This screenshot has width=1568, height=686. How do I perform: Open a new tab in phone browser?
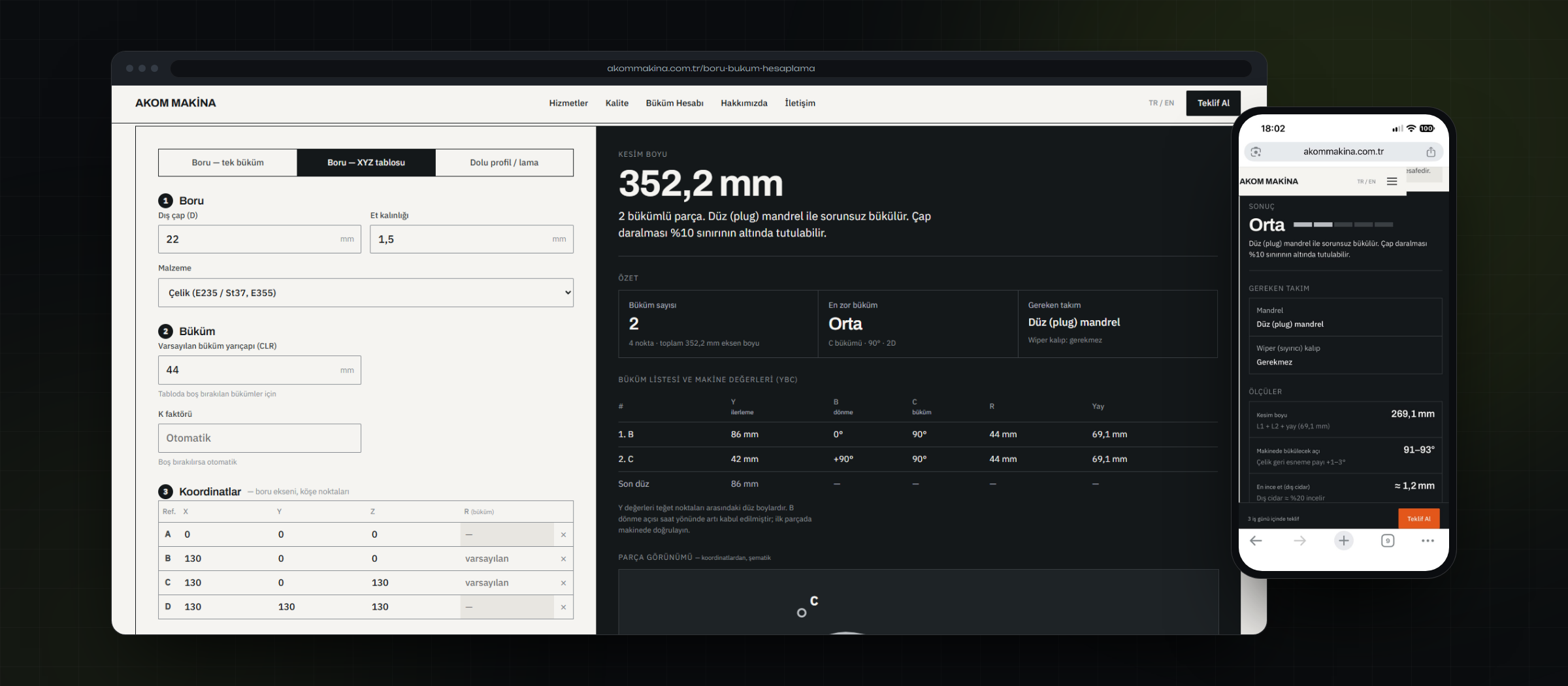point(1344,540)
